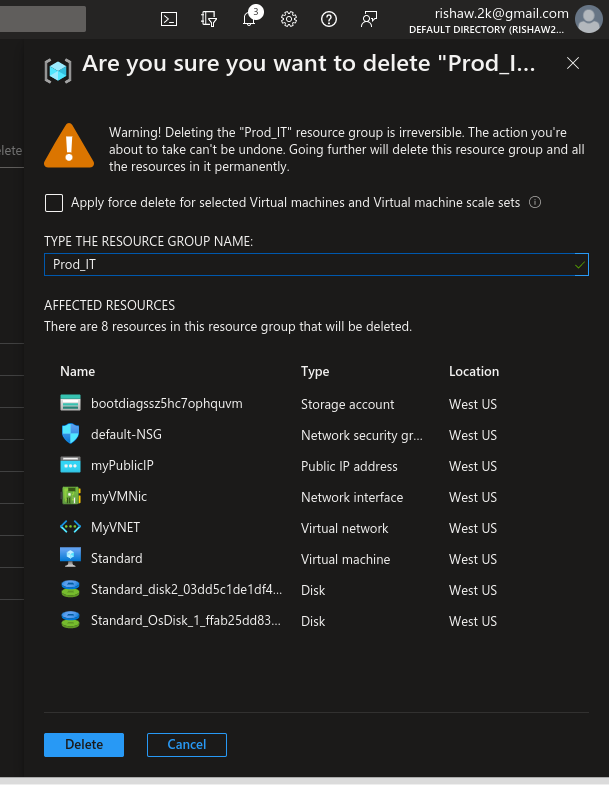
Task: Open the Feedback icon
Action: coord(369,19)
